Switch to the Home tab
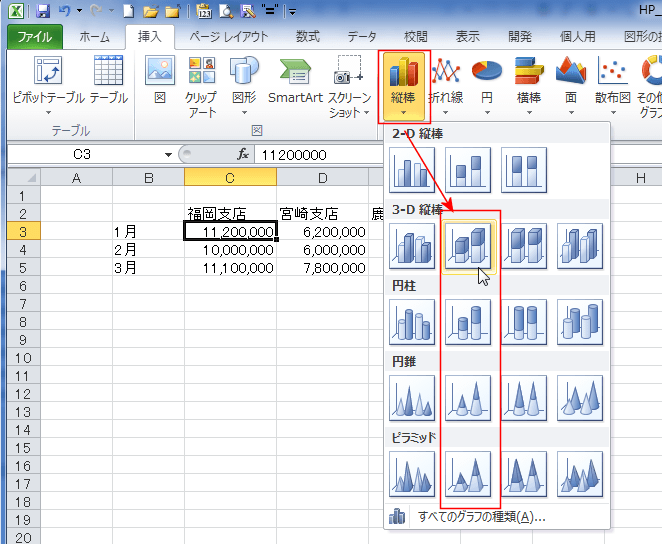This screenshot has height=544, width=662. pyautogui.click(x=94, y=37)
